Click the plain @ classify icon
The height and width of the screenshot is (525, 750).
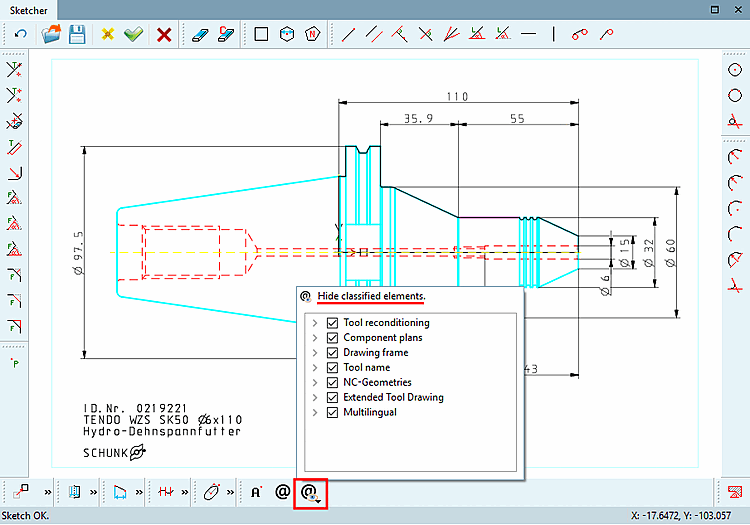282,492
